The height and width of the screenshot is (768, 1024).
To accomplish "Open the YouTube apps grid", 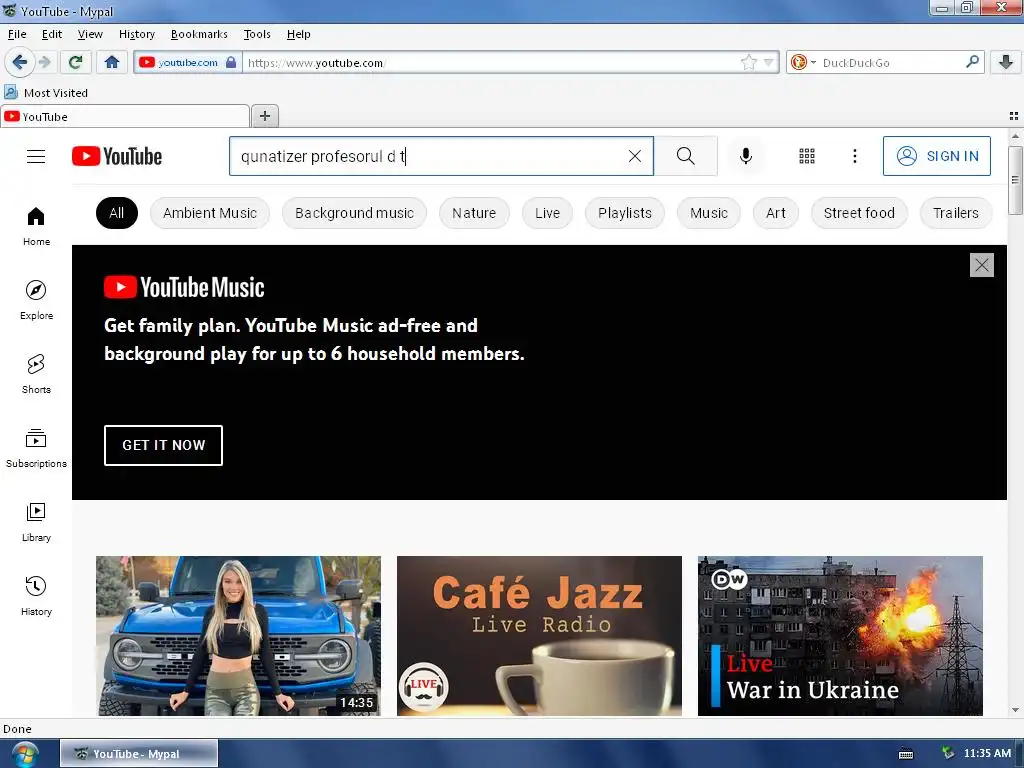I will [807, 156].
